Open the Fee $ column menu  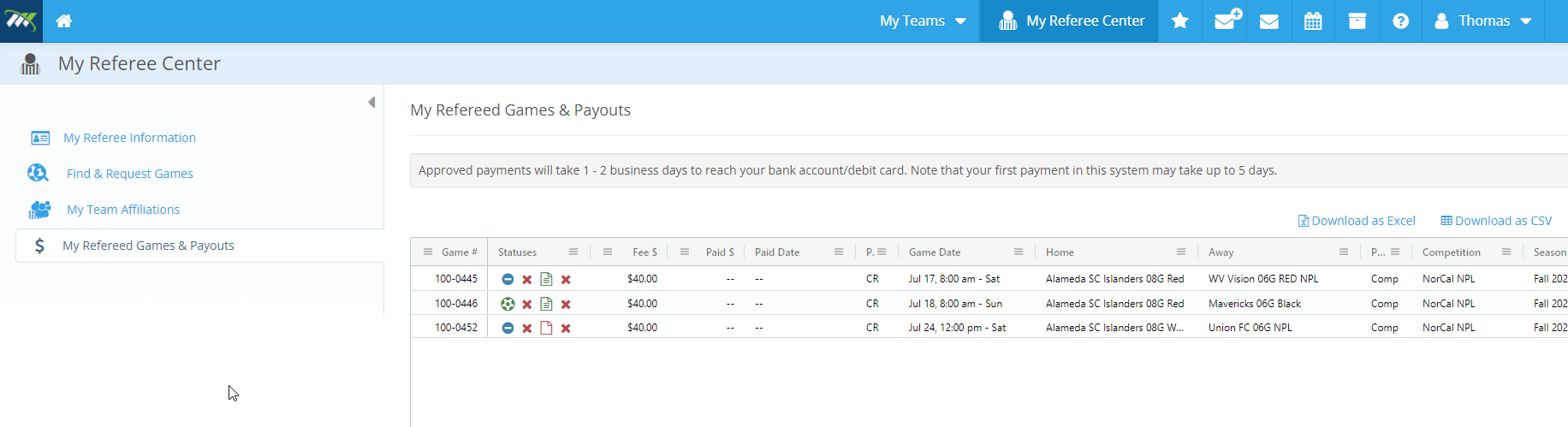point(608,252)
